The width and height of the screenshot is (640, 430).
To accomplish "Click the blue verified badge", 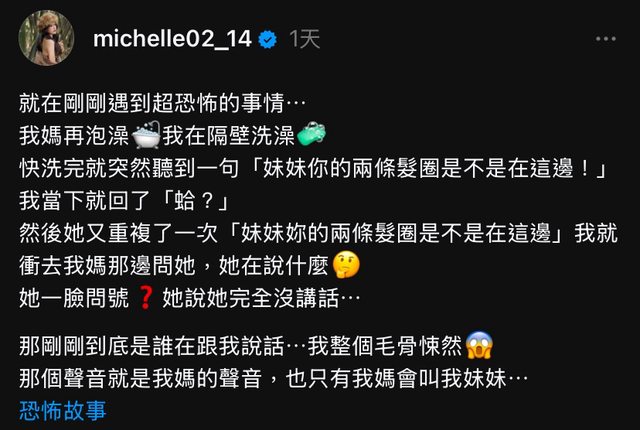I will click(268, 40).
